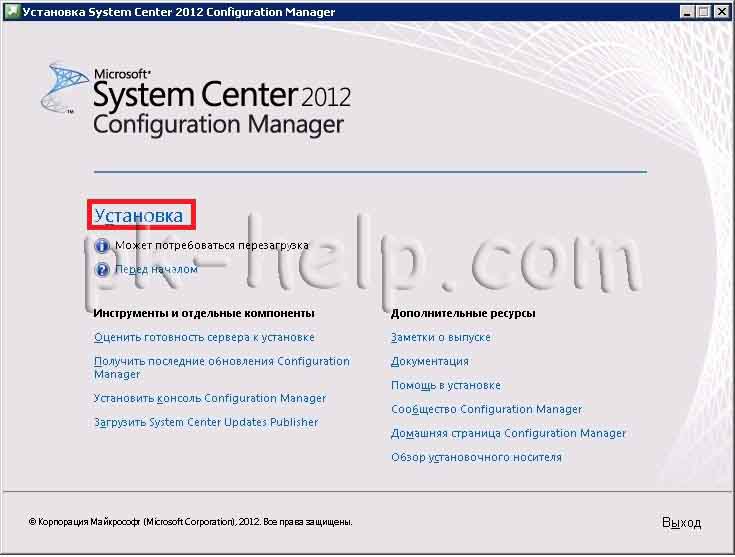Open the Перед началом link
This screenshot has height=557, width=735.
point(156,270)
